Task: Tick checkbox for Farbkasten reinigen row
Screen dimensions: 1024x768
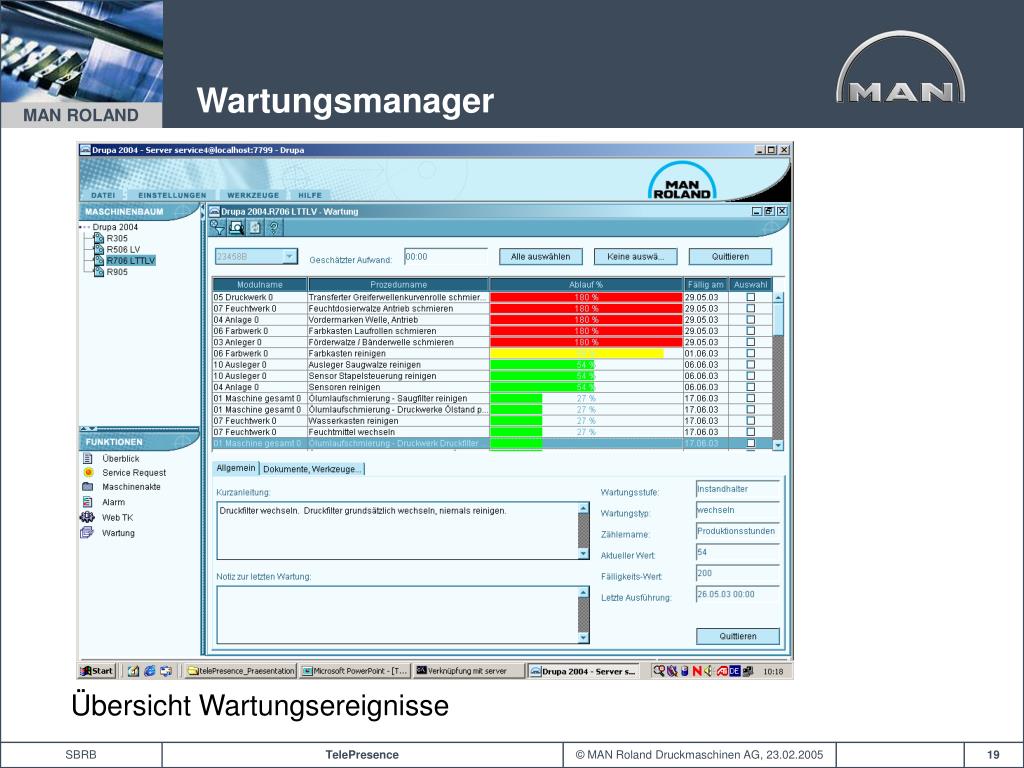Action: pos(750,353)
